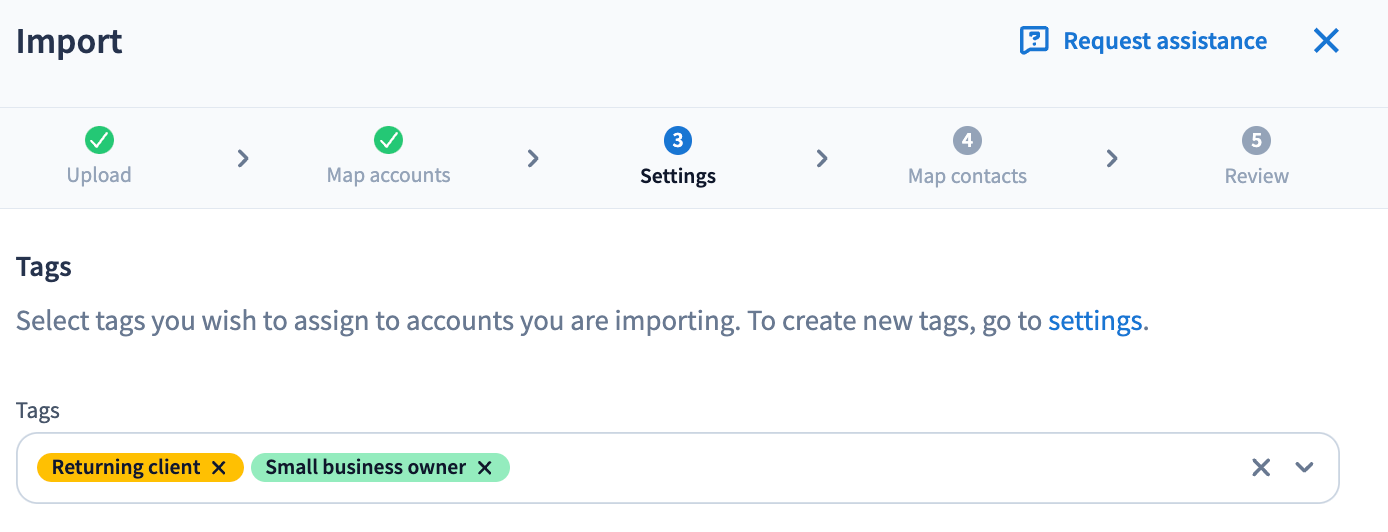1388x532 pixels.
Task: Click the yellow Returning client tag
Action: (x=125, y=468)
